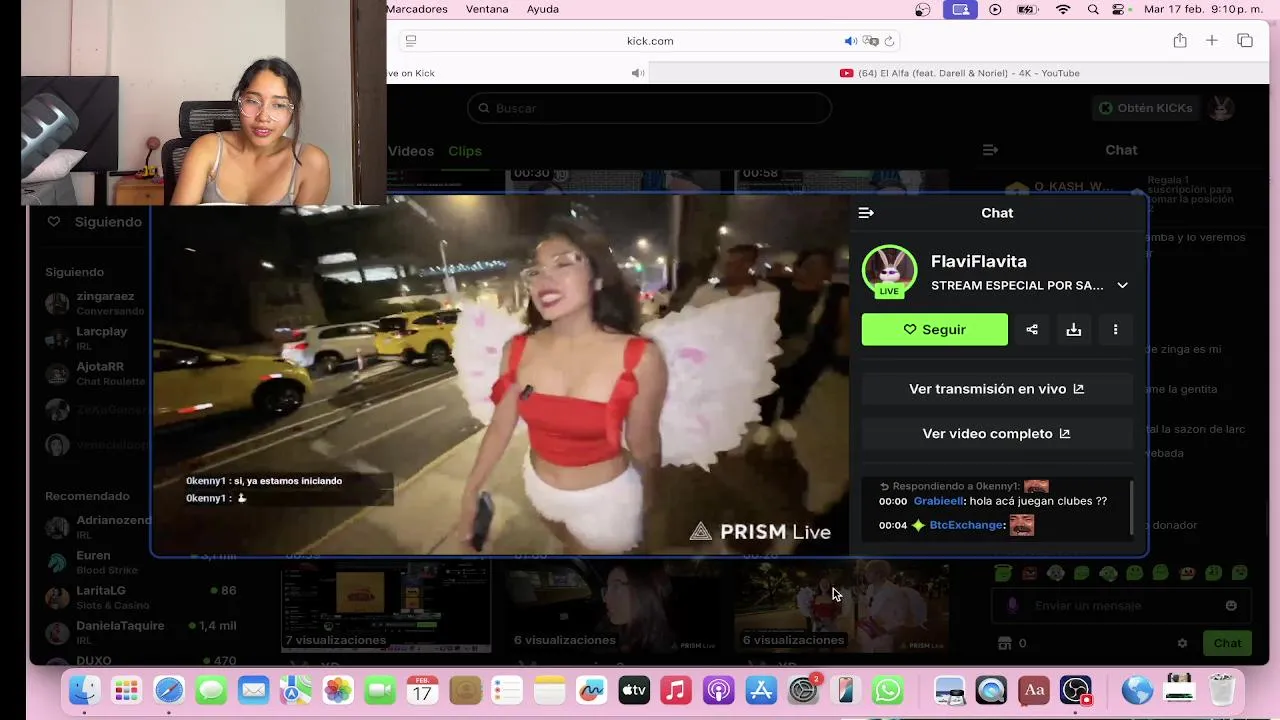1280x720 pixels.
Task: Download the clip with the download icon
Action: [1074, 329]
